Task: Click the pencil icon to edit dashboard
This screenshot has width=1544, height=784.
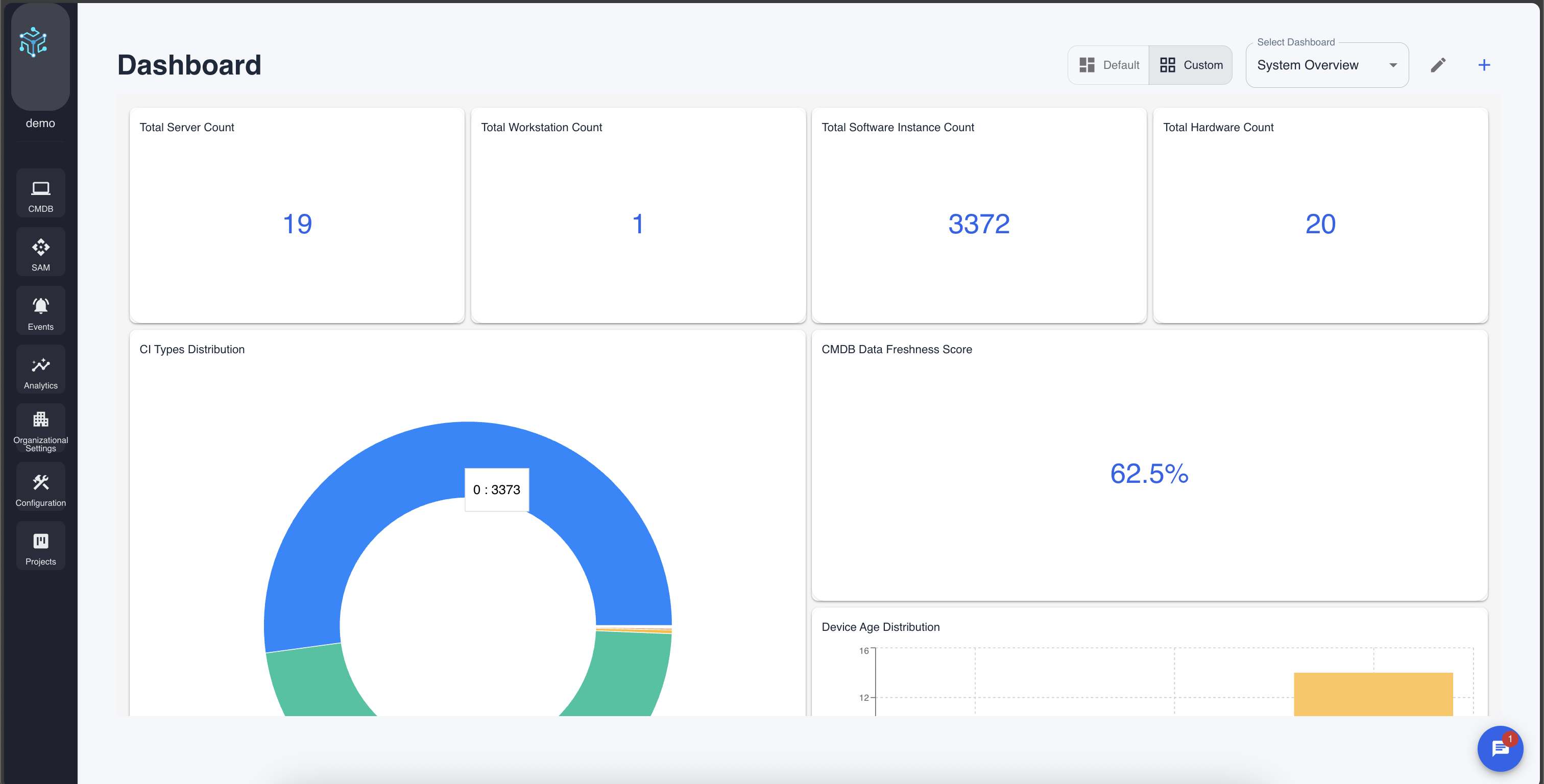Action: pyautogui.click(x=1438, y=65)
